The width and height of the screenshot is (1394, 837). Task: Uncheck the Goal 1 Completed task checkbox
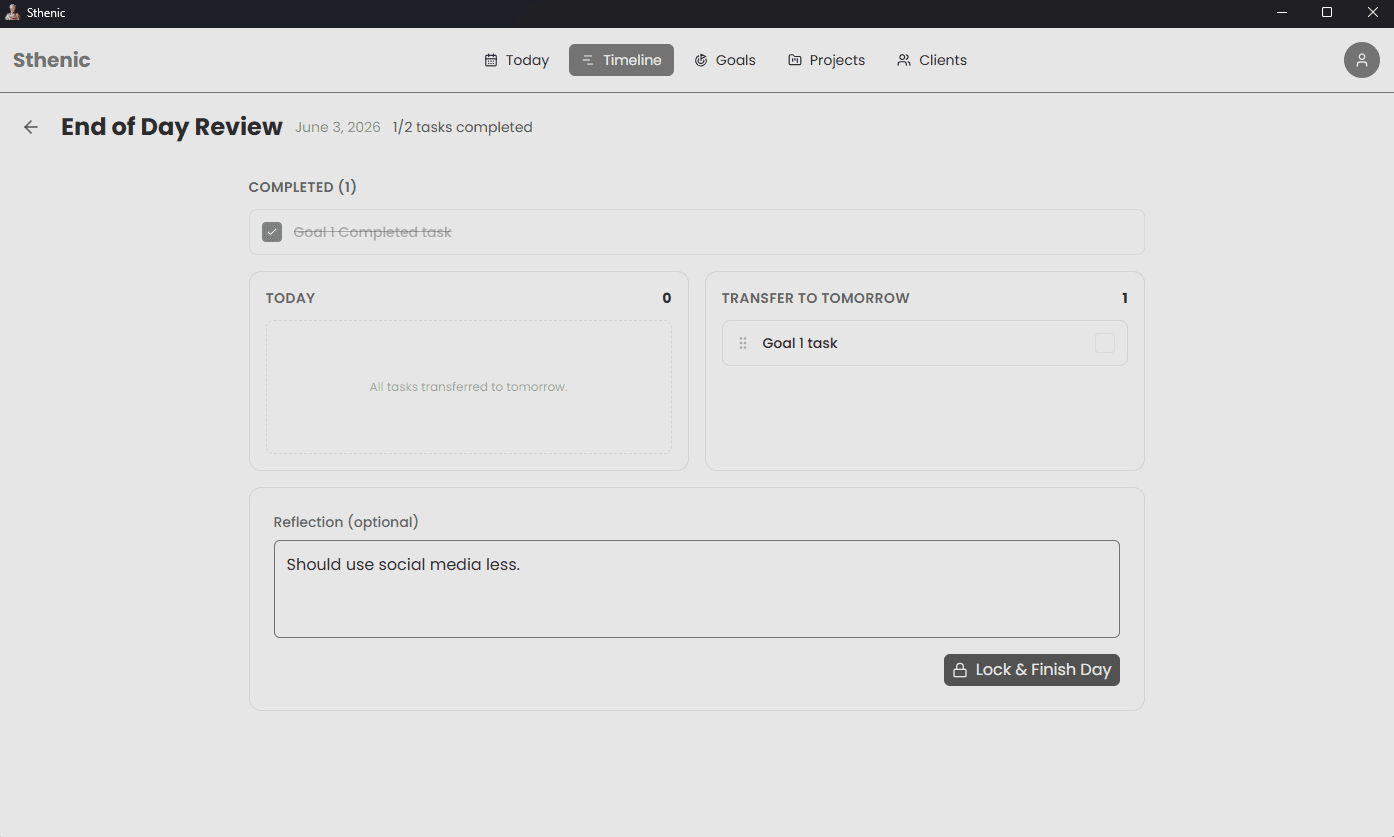(272, 232)
